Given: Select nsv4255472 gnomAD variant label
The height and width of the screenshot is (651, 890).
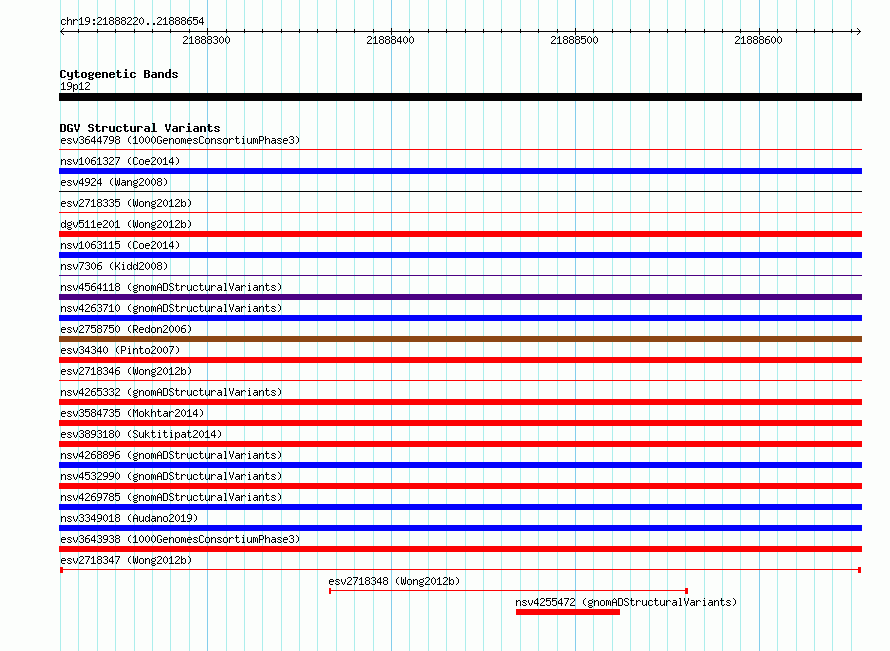Looking at the screenshot, I should 626,602.
